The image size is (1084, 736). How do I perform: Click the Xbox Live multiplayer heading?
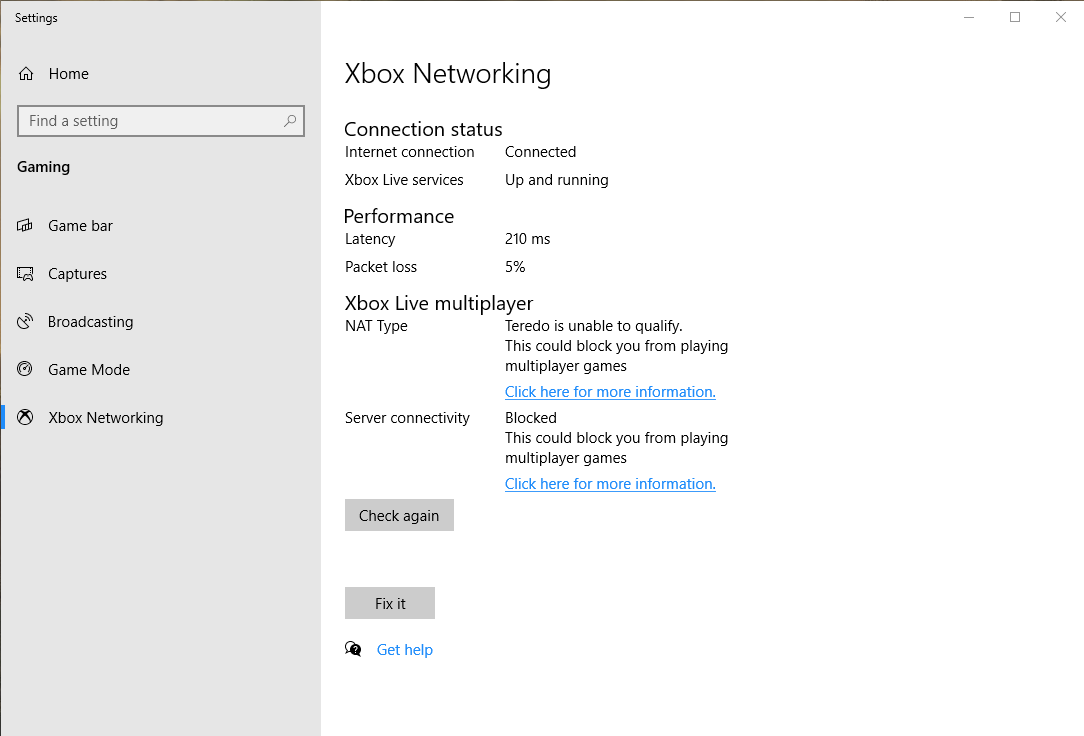click(439, 303)
